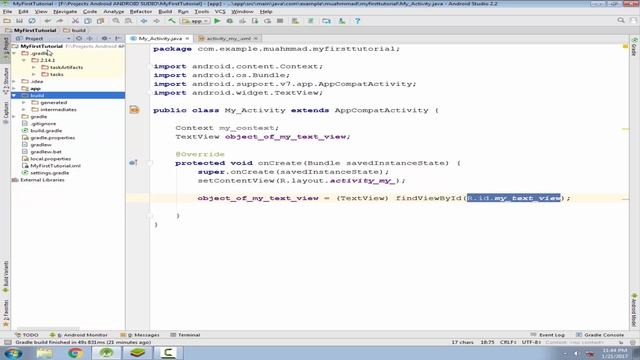Sync project with Gradle files
Screen dimensions: 640x360
[311, 21]
